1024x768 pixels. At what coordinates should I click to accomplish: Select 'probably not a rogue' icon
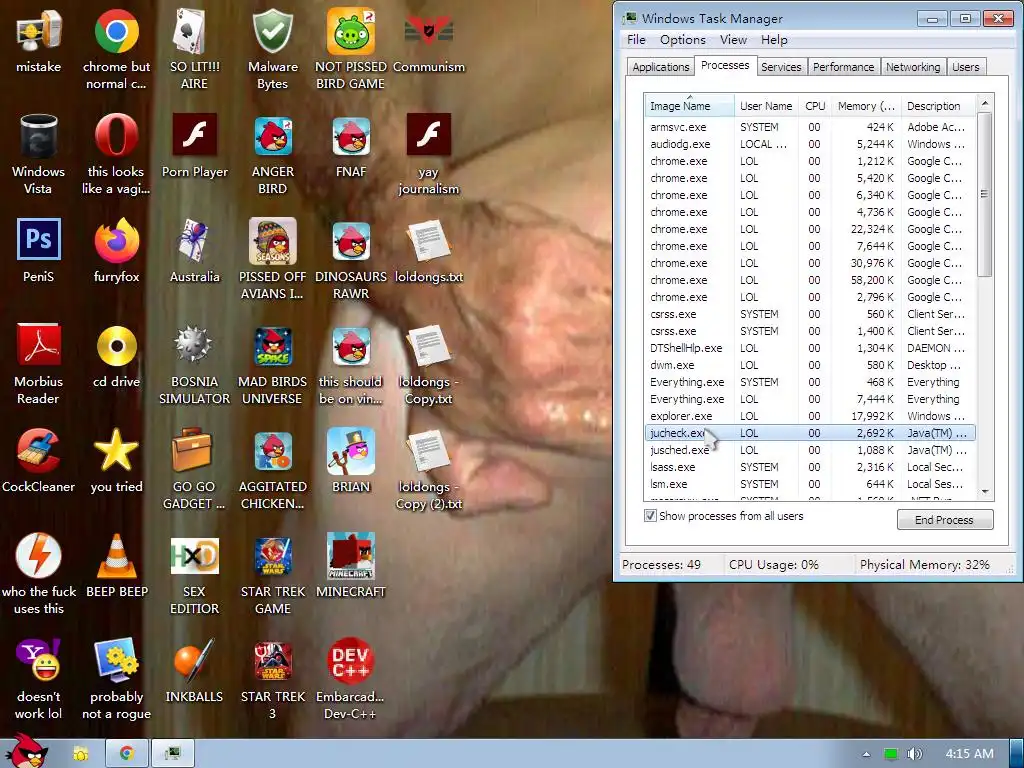(x=116, y=680)
